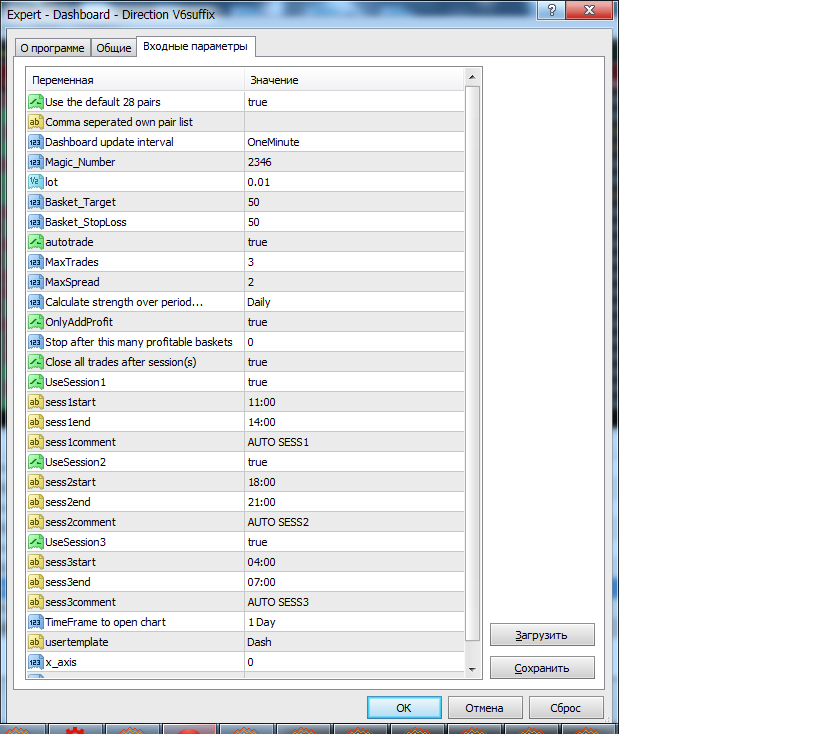Click the integer icon beside Basket_StopLoss

click(x=36, y=222)
